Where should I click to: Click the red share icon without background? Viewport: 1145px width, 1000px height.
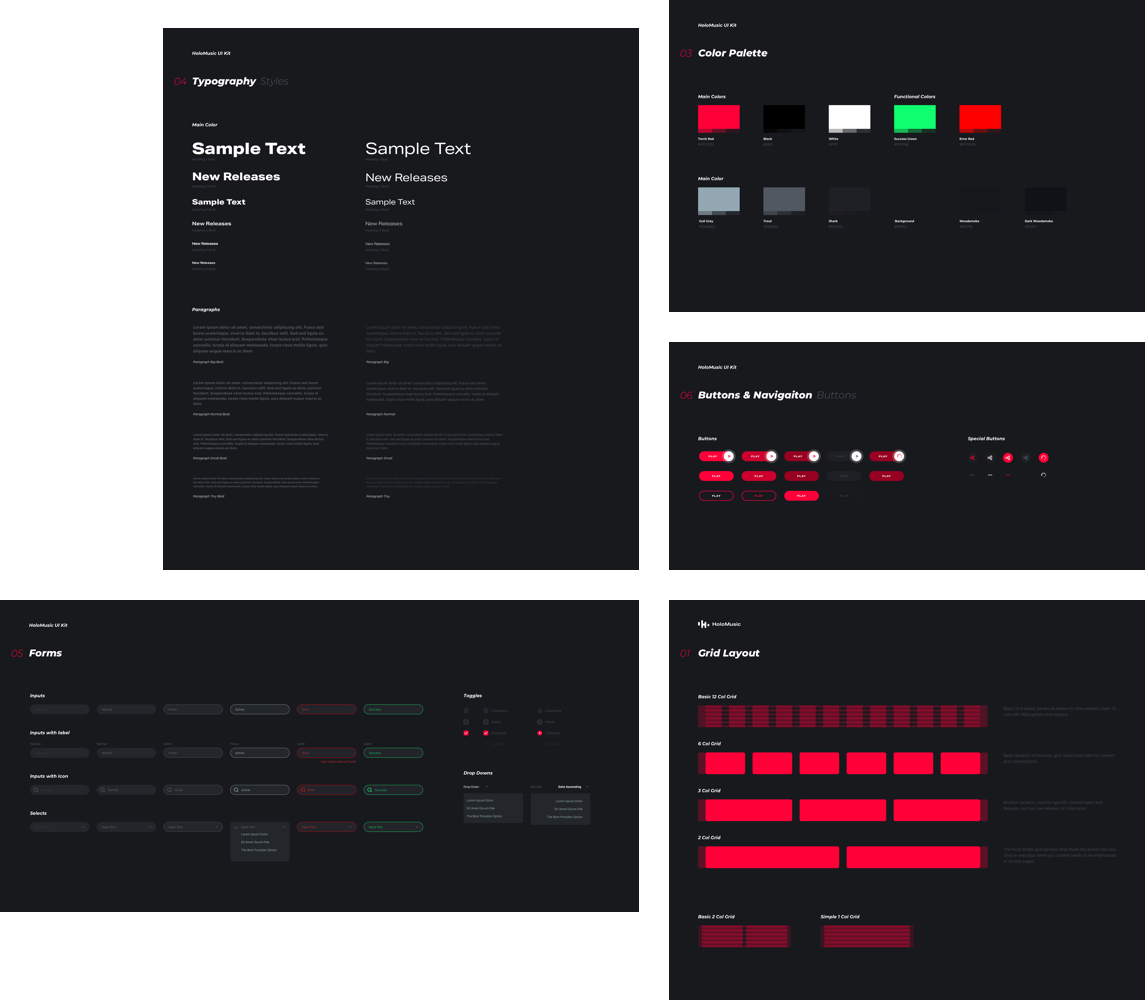pyautogui.click(x=972, y=458)
